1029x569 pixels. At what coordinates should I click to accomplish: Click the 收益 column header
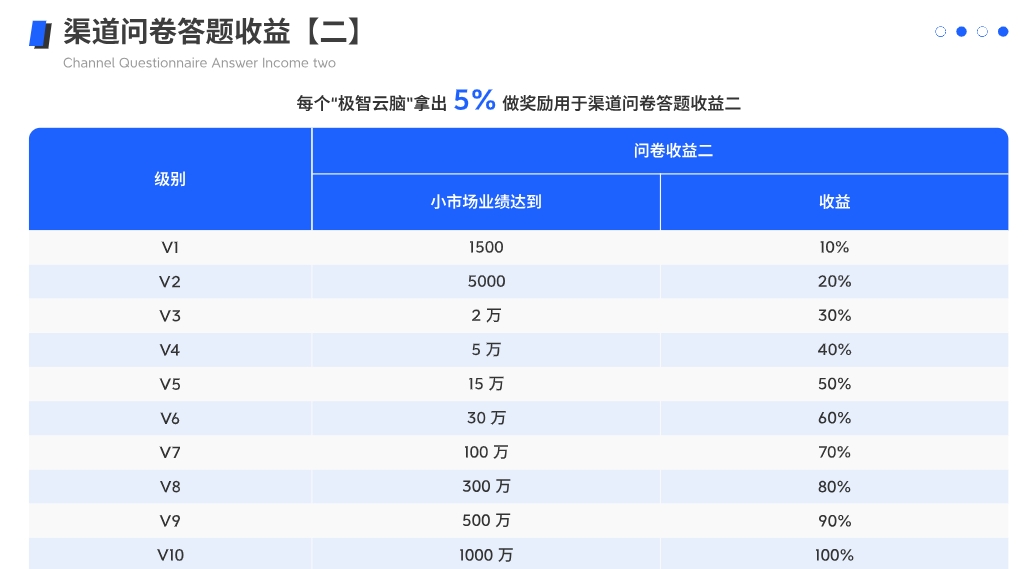pyautogui.click(x=835, y=202)
